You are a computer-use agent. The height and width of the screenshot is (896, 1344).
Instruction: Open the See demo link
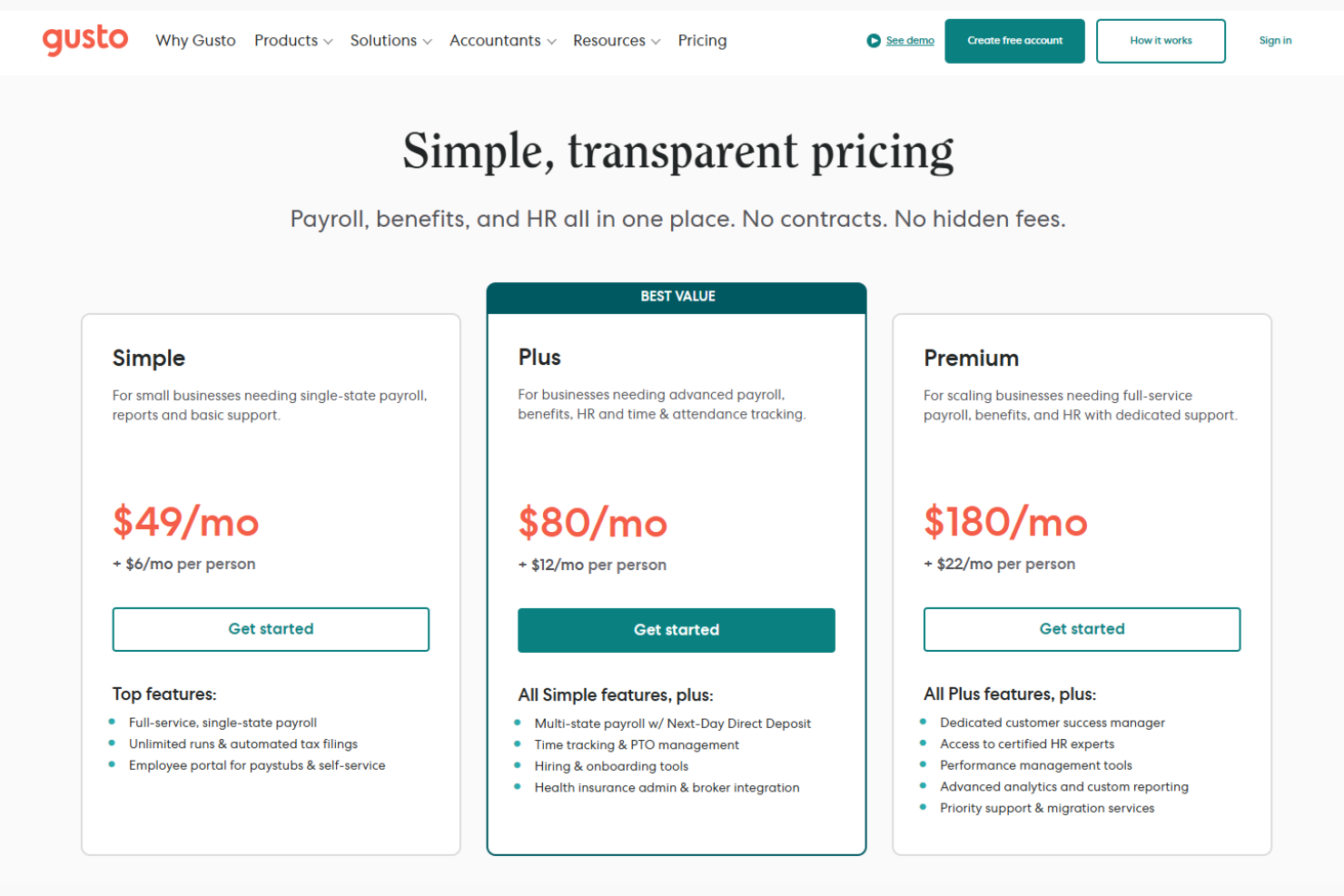click(x=908, y=40)
